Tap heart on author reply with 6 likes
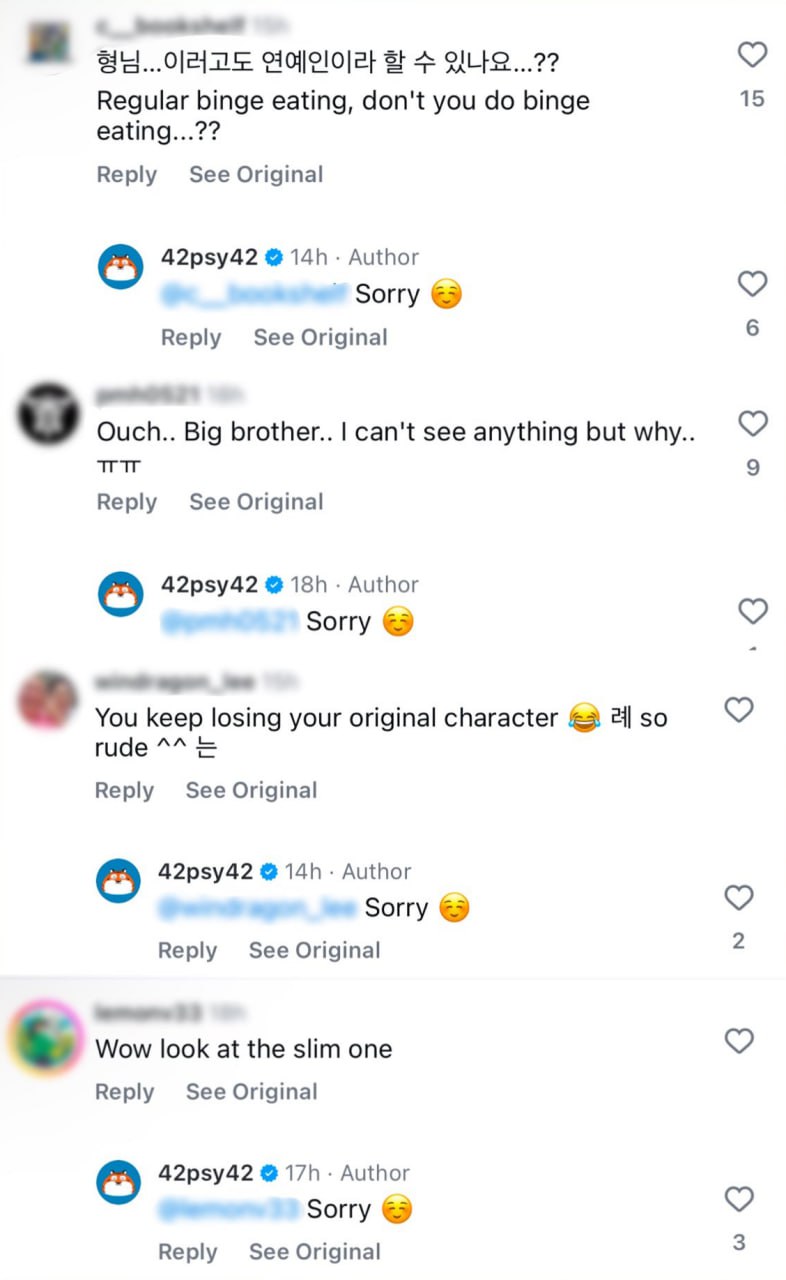The height and width of the screenshot is (1280, 786). click(752, 285)
